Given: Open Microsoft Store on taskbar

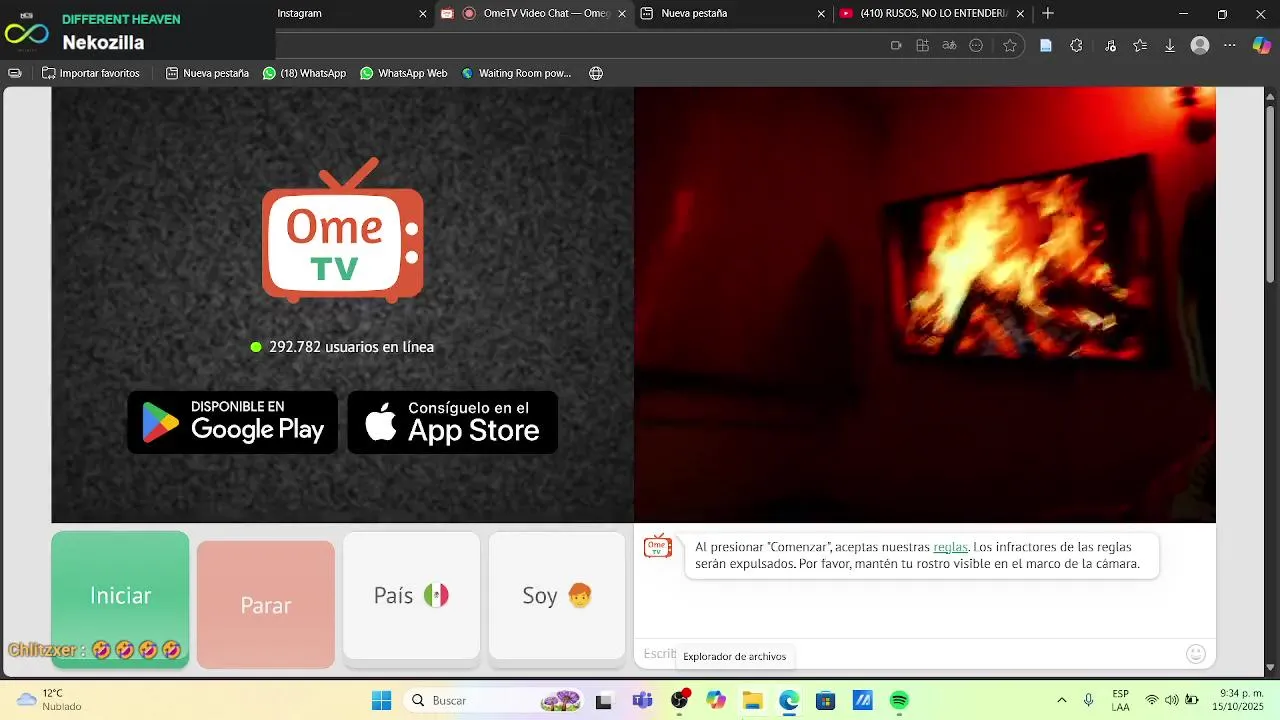Looking at the screenshot, I should 825,700.
